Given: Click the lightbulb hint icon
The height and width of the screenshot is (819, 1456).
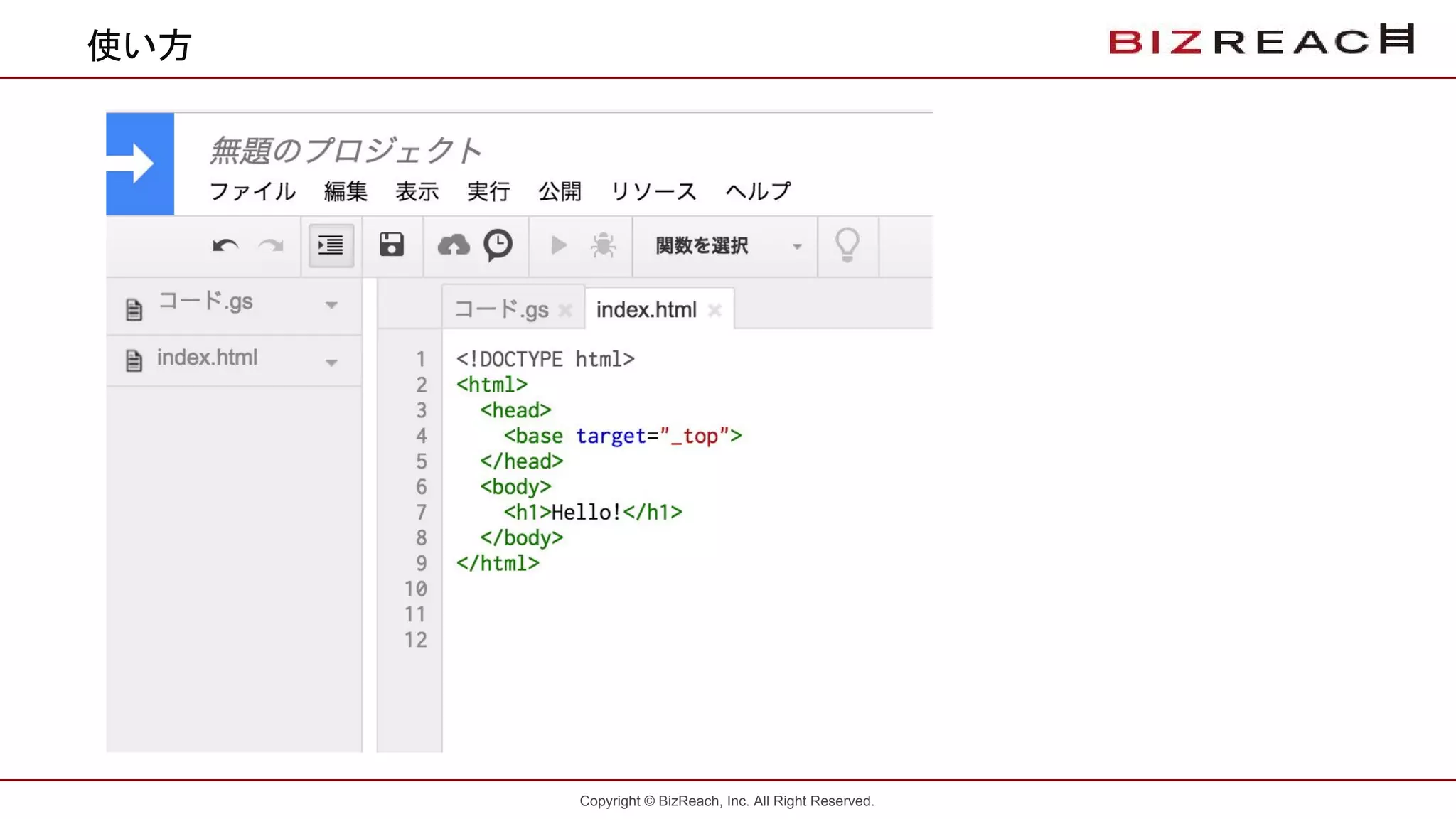Looking at the screenshot, I should click(847, 245).
